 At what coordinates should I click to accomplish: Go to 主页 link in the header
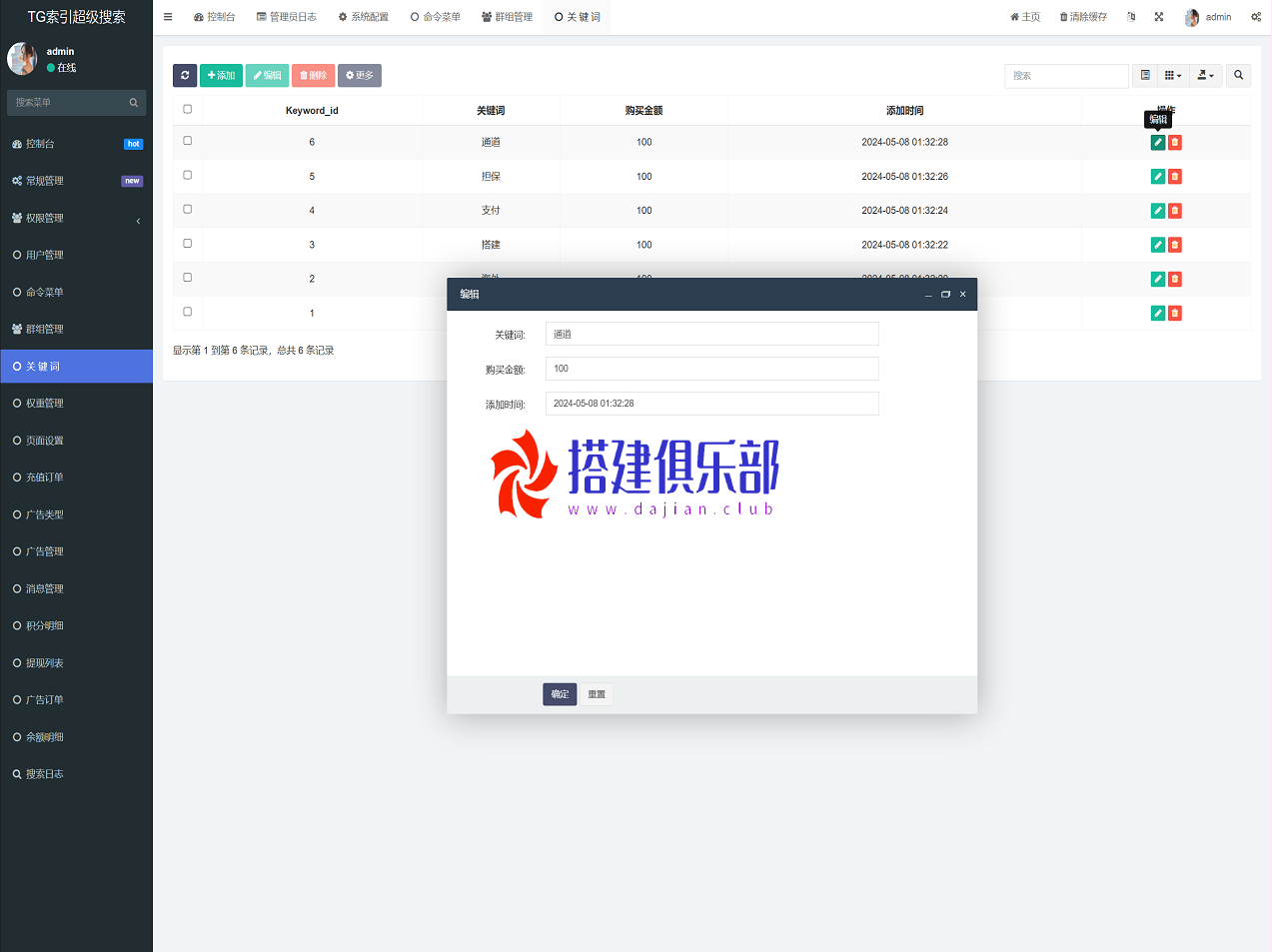pyautogui.click(x=1025, y=17)
